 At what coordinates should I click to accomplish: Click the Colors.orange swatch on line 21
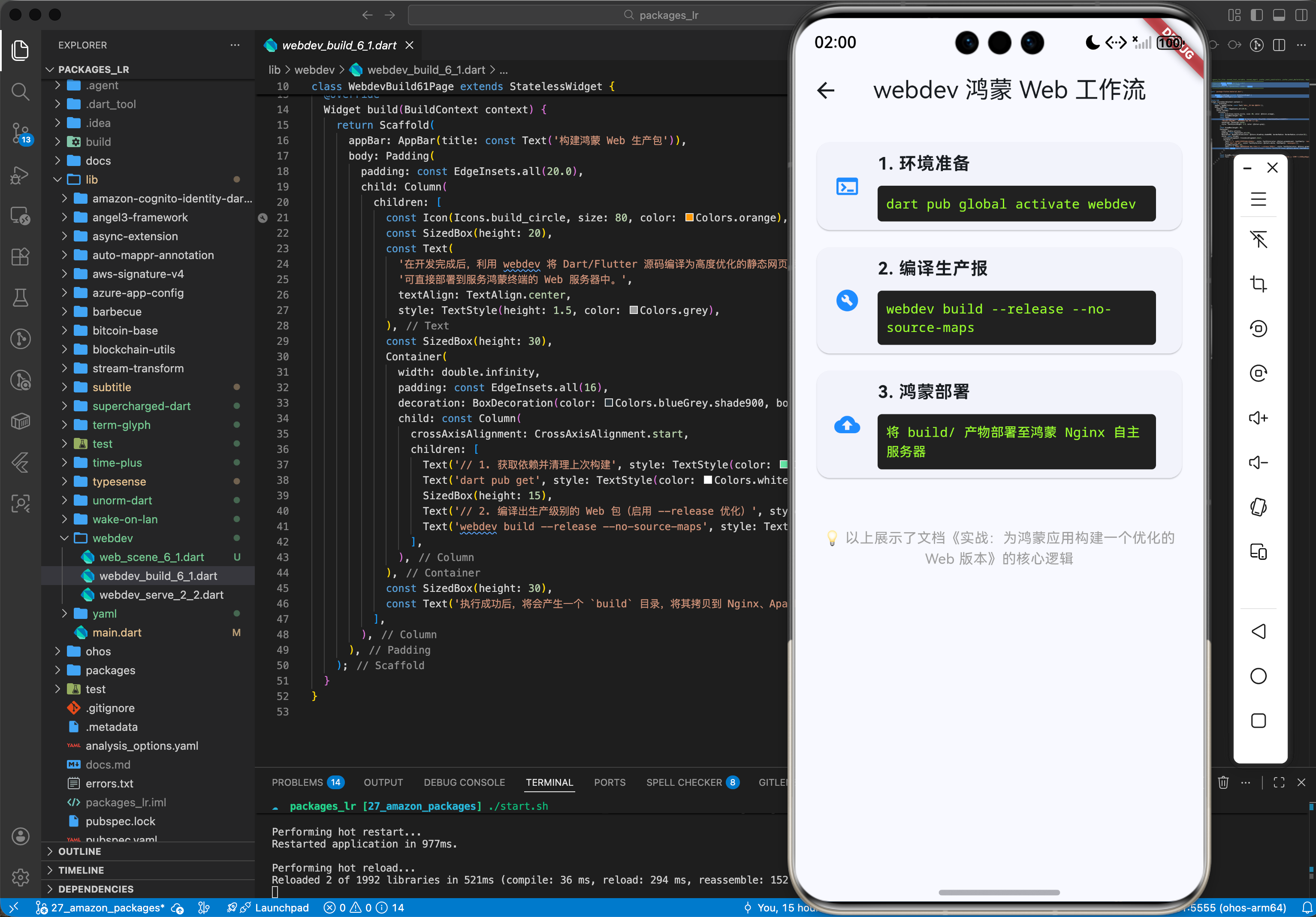tap(689, 218)
